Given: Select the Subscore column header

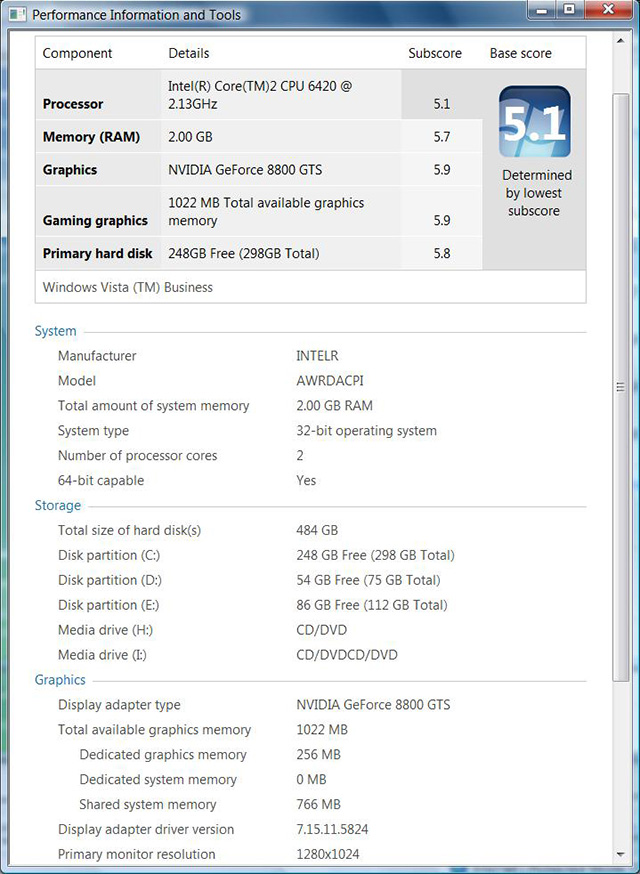Looking at the screenshot, I should [435, 53].
